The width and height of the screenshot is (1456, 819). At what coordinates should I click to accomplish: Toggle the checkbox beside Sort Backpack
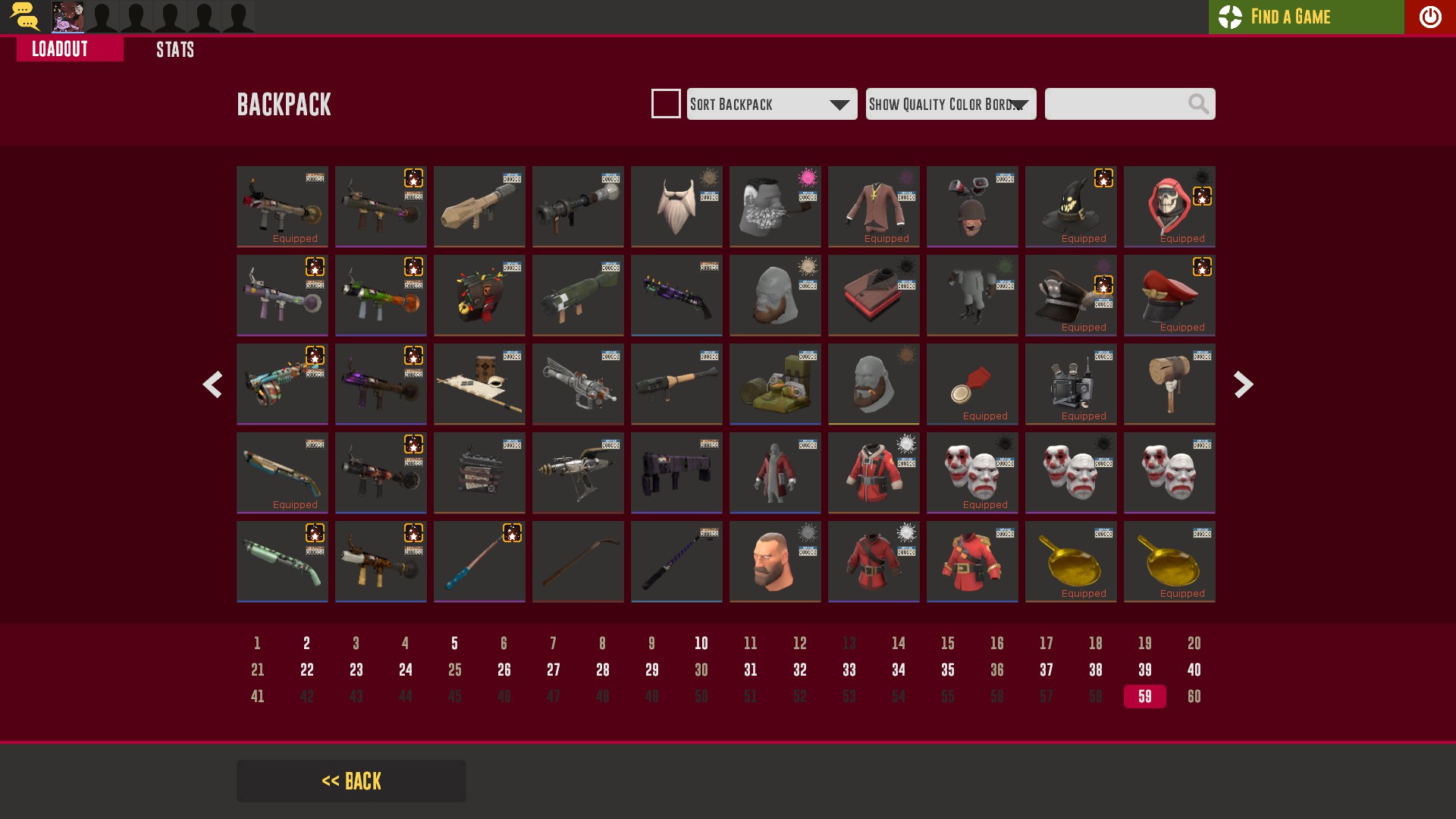[x=666, y=104]
